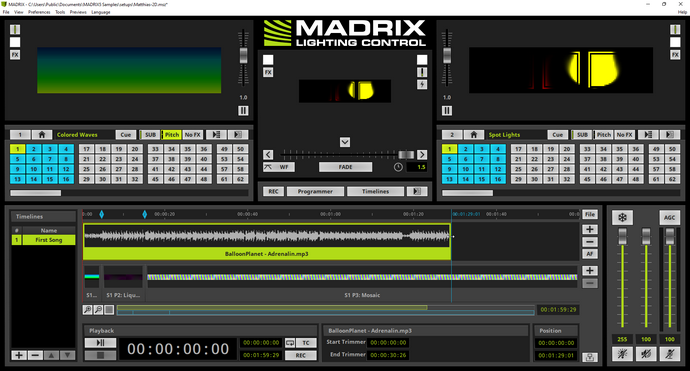This screenshot has width=690, height=371.
Task: Click the Programmer button
Action: pos(315,191)
